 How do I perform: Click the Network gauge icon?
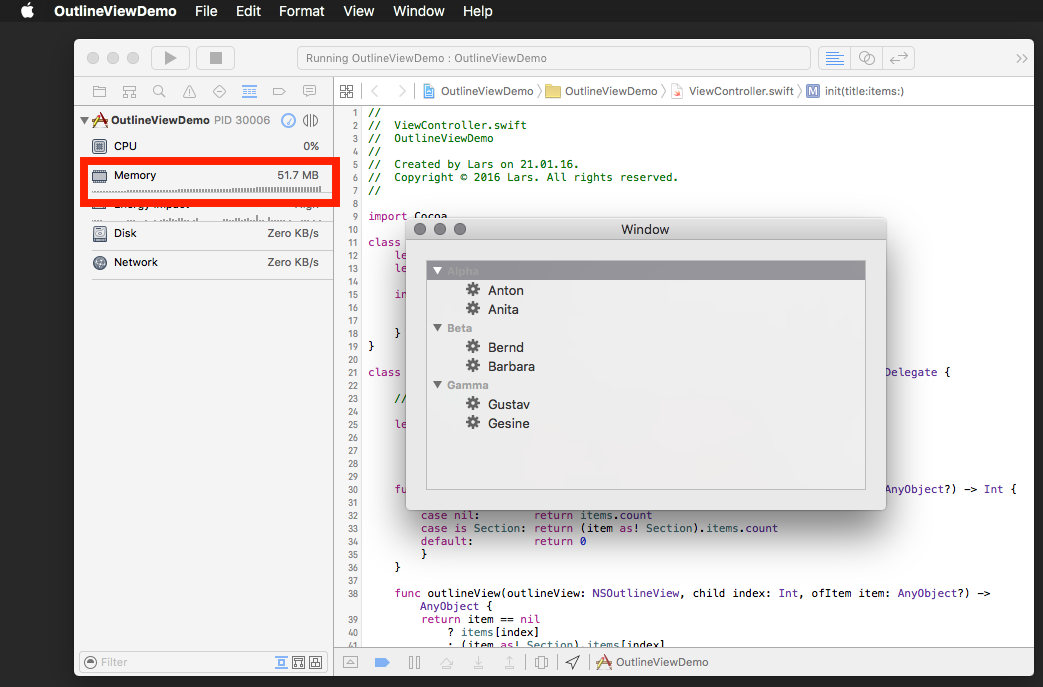point(100,263)
